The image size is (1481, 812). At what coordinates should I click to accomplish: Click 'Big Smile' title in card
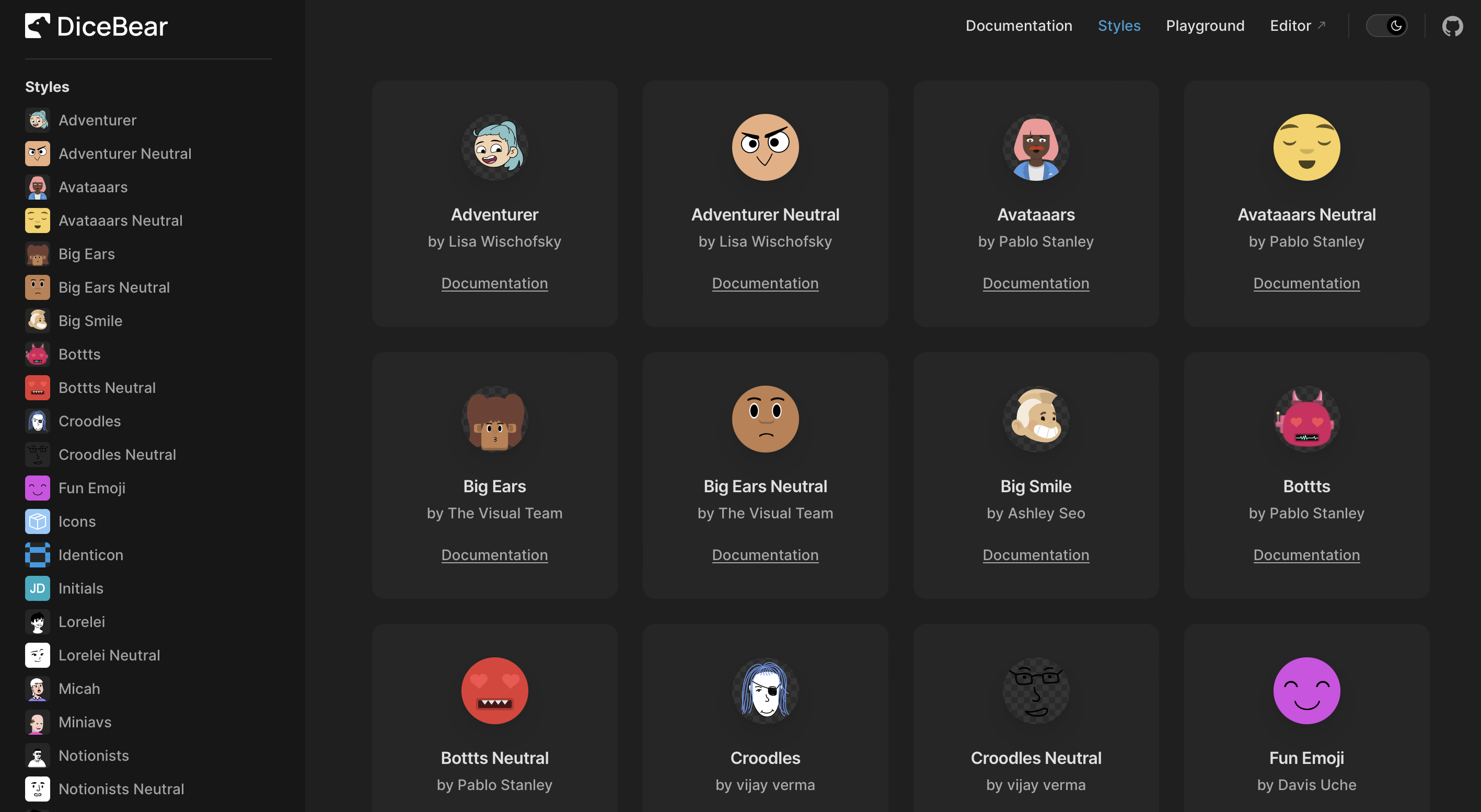1036,486
